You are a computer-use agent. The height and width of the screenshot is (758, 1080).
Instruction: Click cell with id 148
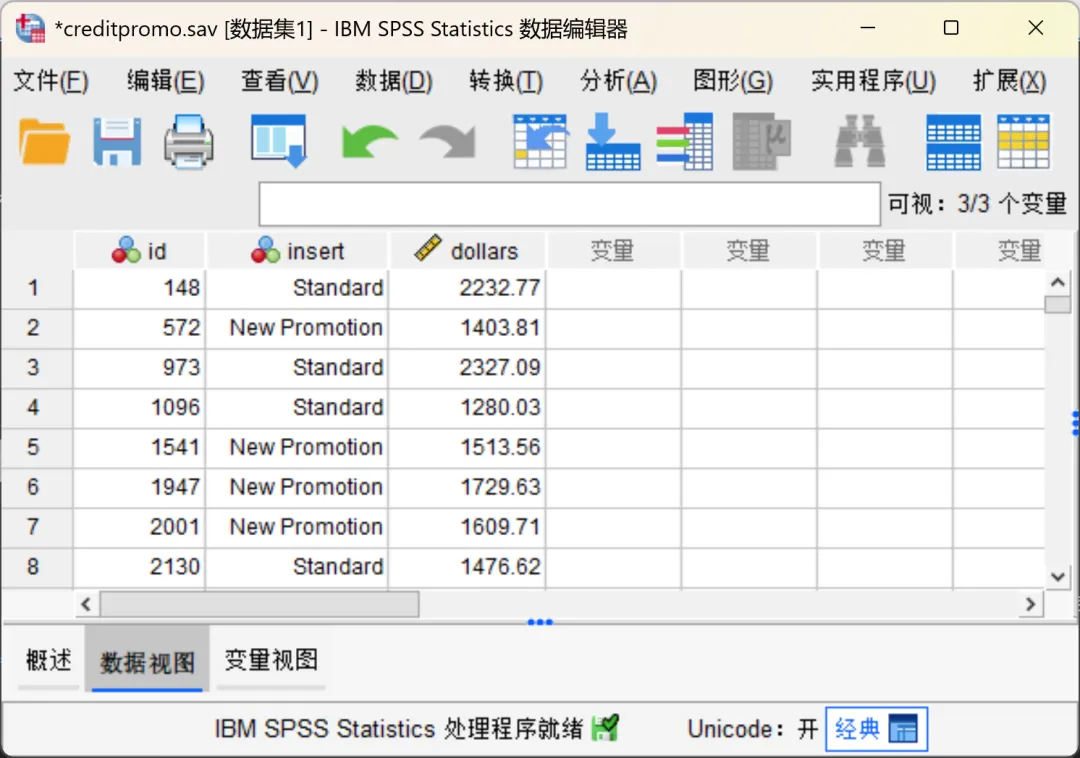[x=139, y=288]
